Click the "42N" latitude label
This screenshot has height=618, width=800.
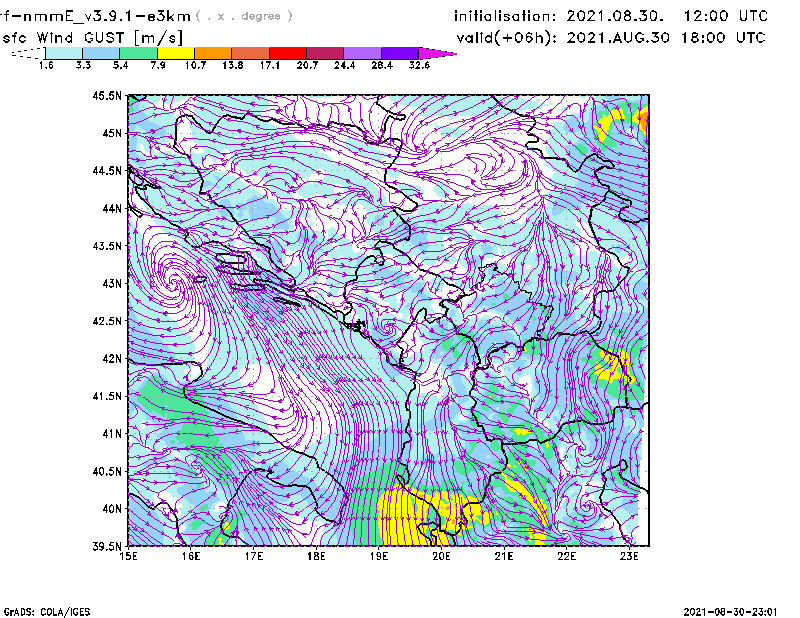[112, 359]
